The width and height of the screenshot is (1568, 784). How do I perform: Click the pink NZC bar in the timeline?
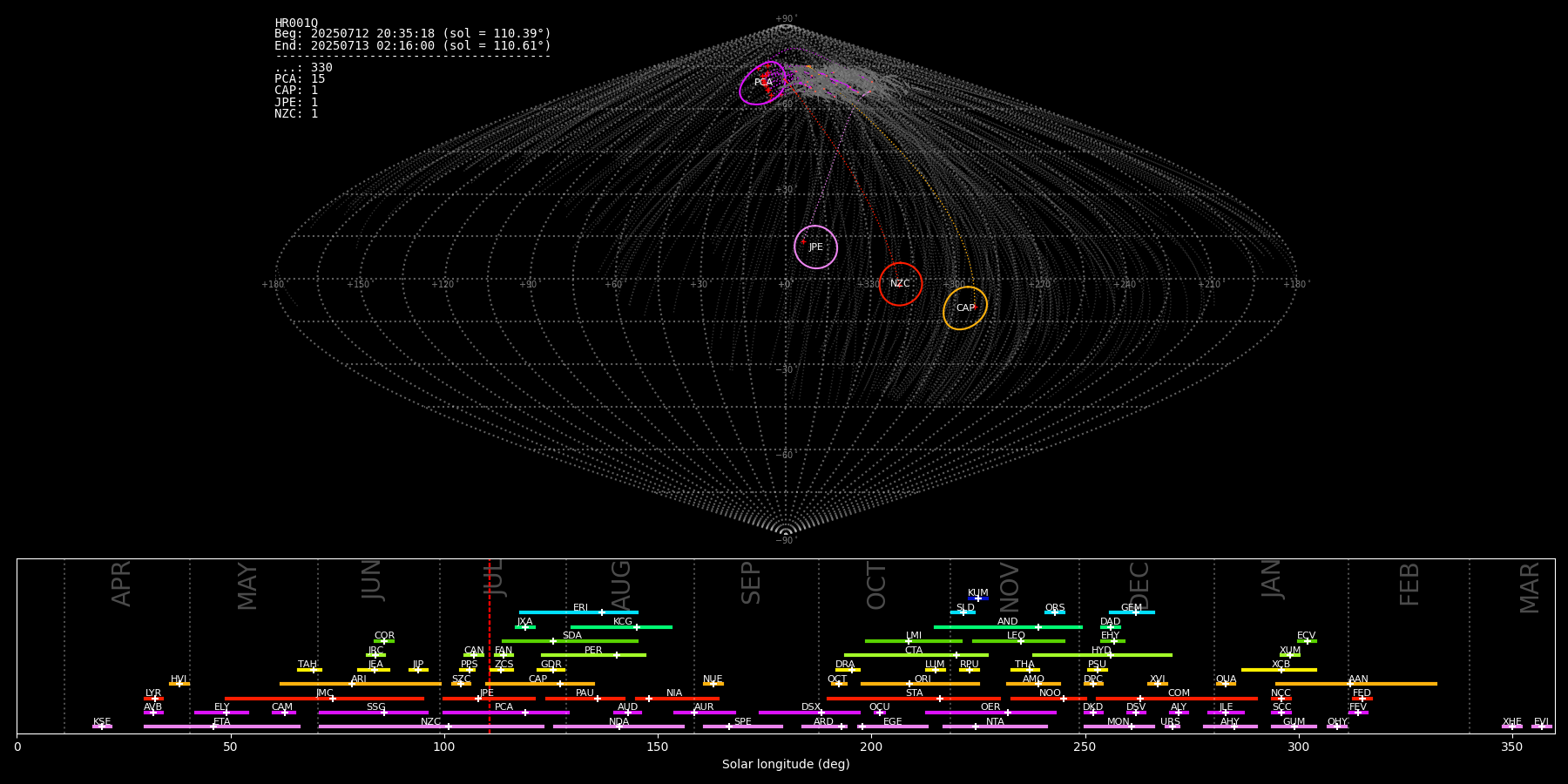point(431,727)
